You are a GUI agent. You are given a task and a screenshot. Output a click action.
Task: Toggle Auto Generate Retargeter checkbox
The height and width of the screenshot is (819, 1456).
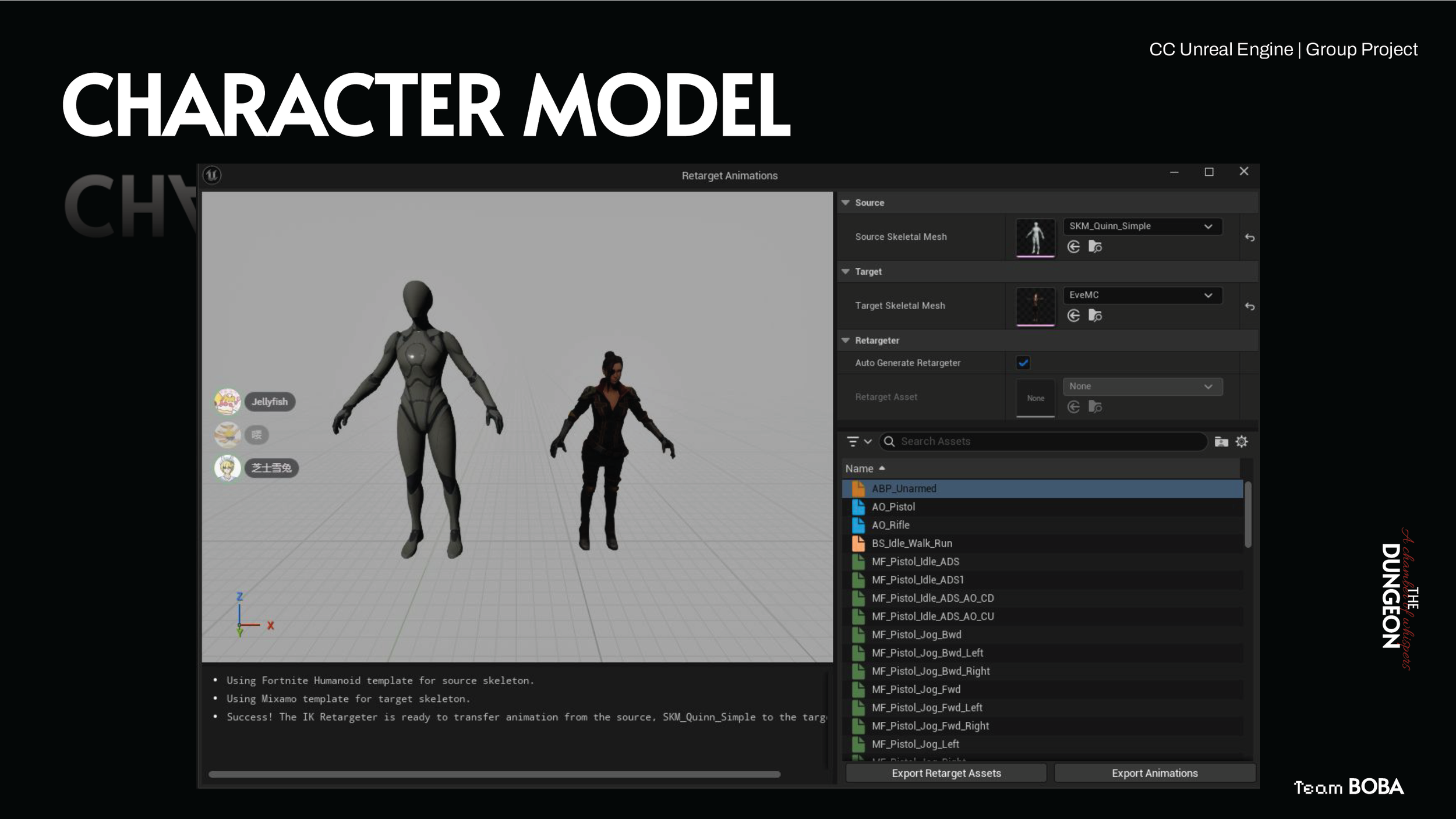tap(1023, 363)
